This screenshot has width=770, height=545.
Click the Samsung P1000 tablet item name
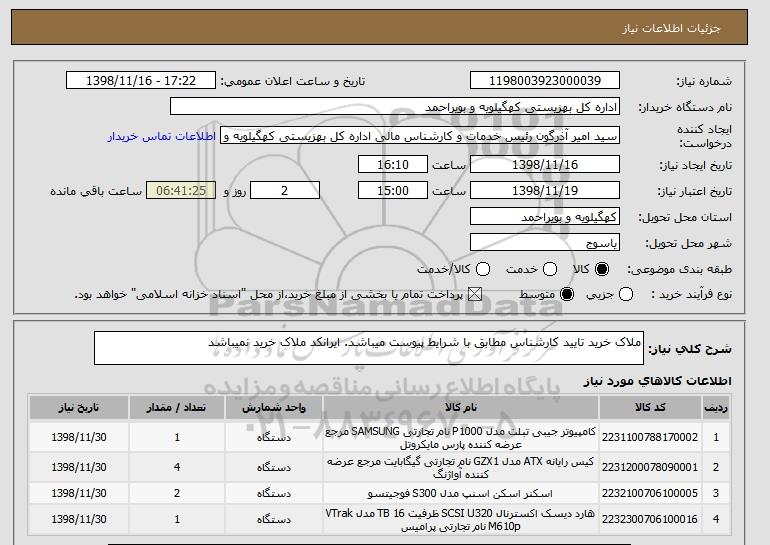[x=461, y=438]
